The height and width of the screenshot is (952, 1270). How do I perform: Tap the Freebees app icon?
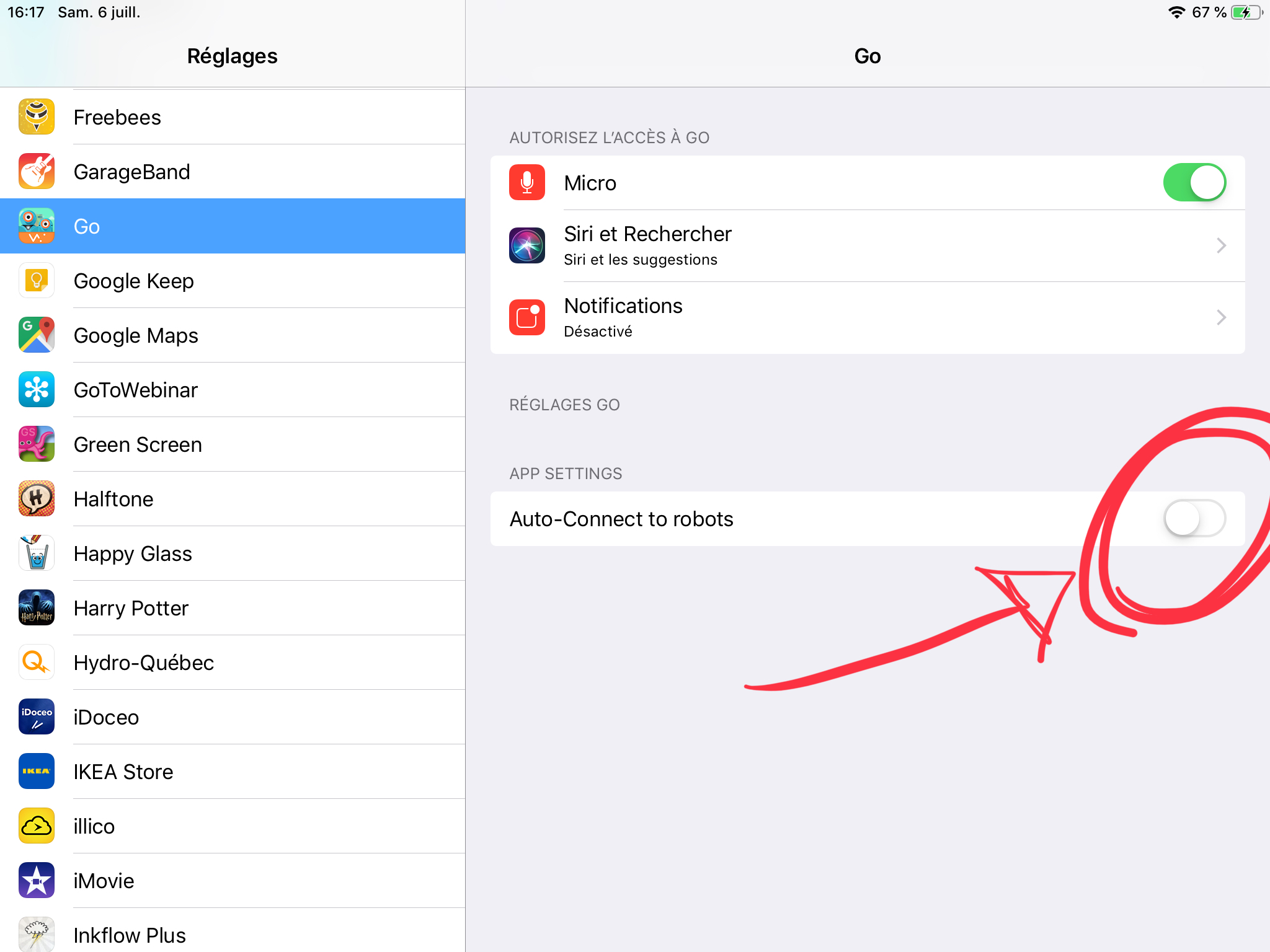(37, 117)
